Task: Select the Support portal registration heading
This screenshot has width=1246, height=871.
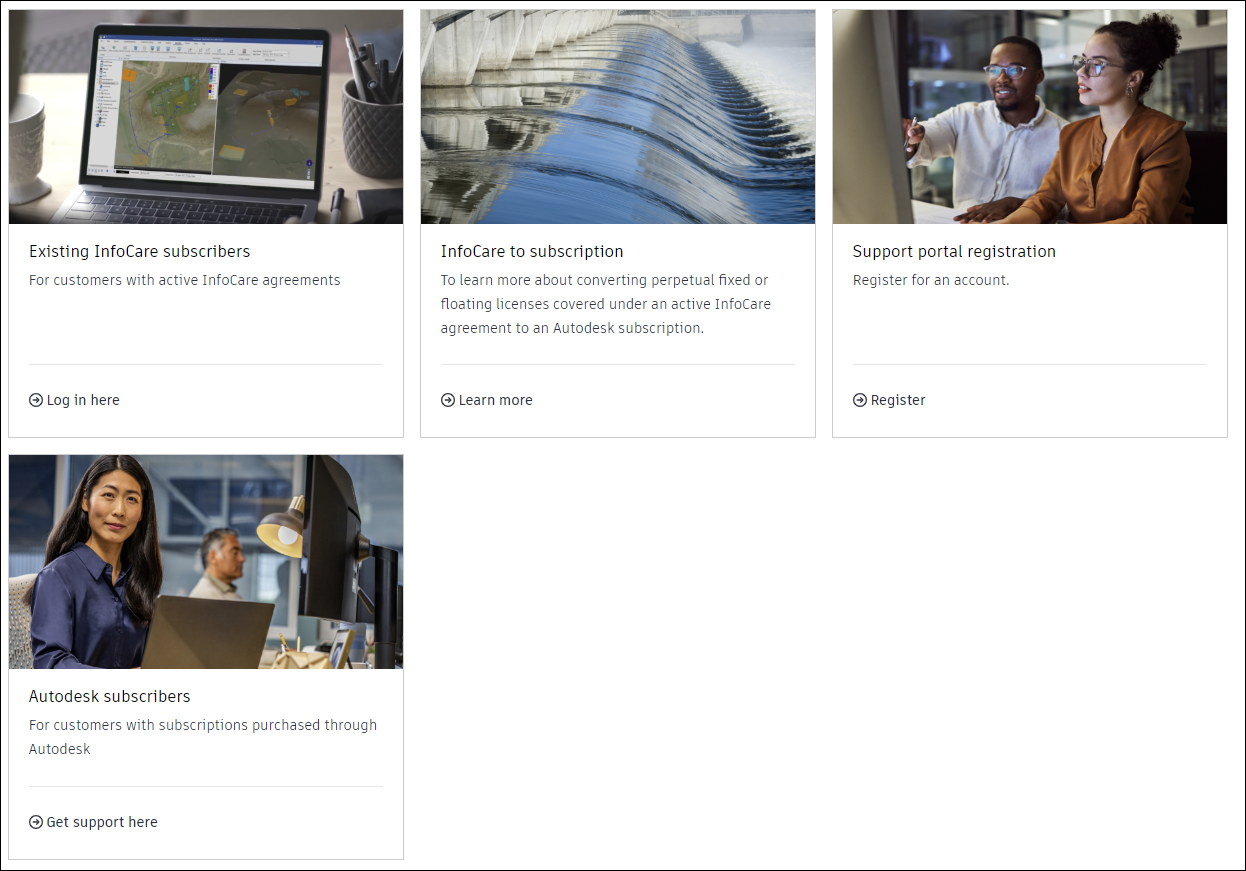Action: point(954,252)
